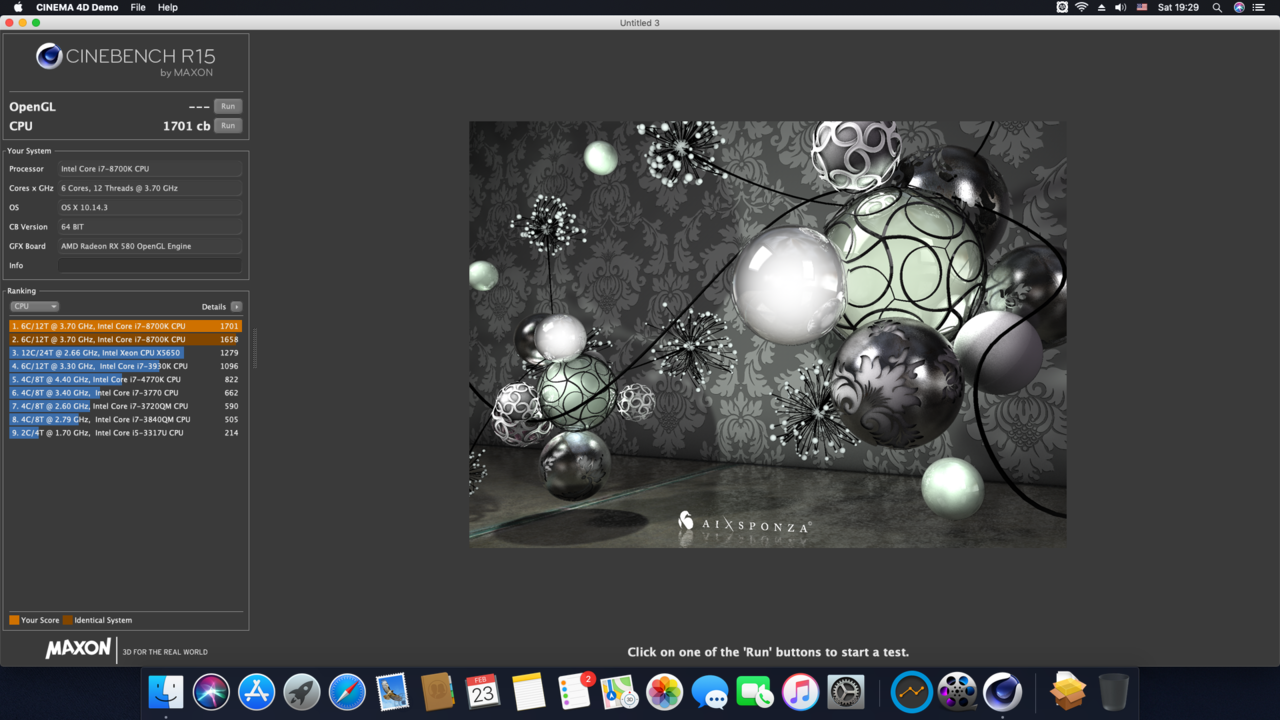This screenshot has height=720, width=1280.
Task: Click the eject icon in menu bar
Action: [x=1101, y=7]
